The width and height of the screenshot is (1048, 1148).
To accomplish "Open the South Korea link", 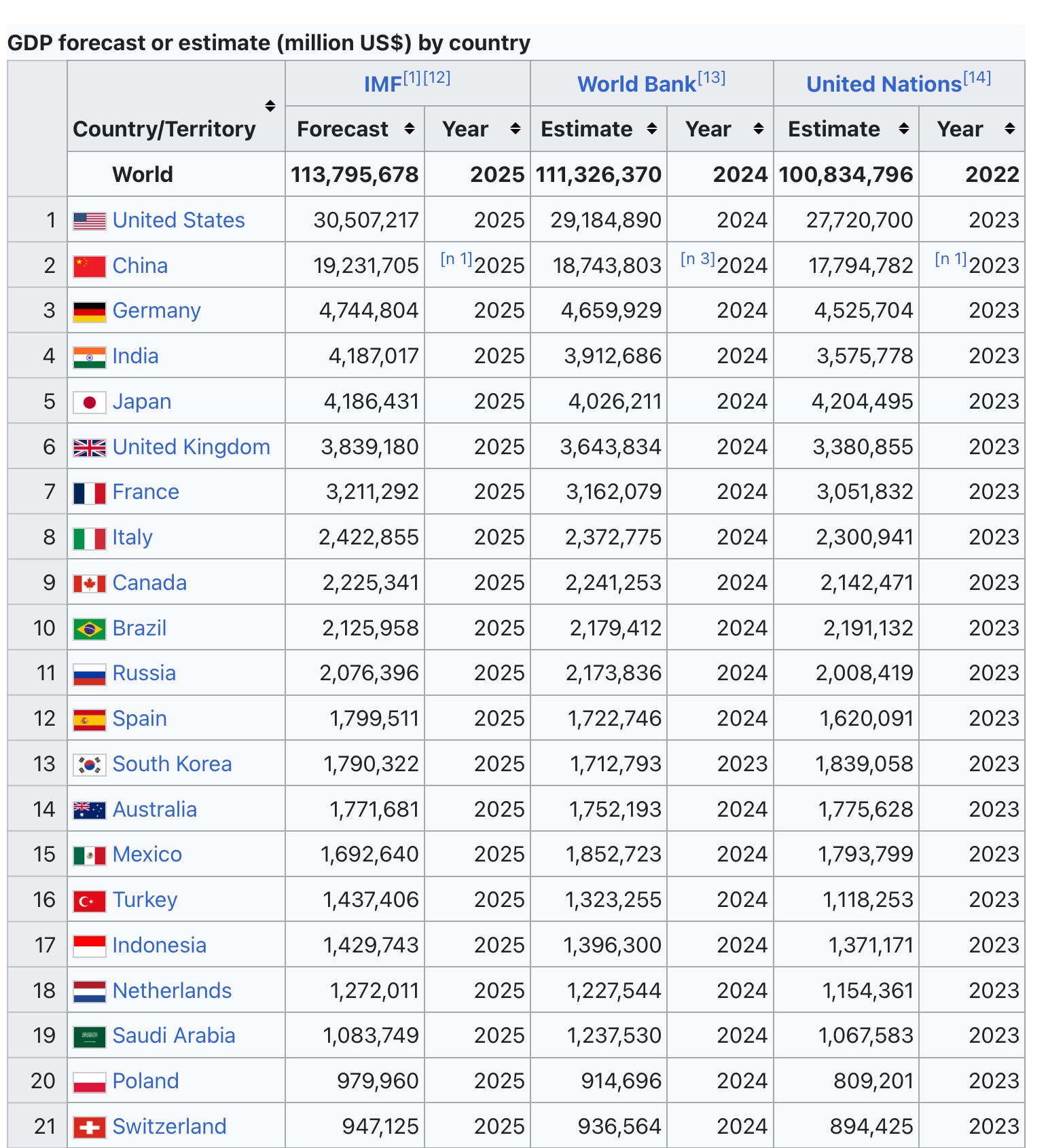I will point(173,764).
